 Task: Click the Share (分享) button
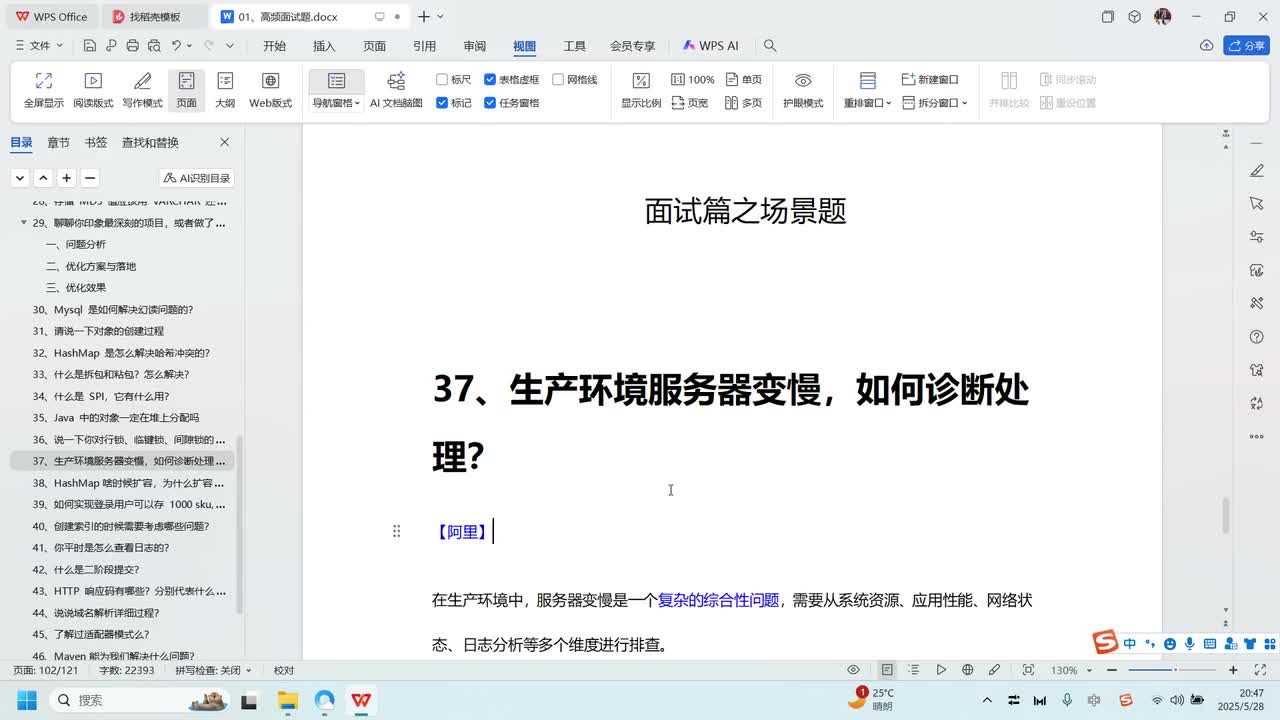click(x=1246, y=46)
